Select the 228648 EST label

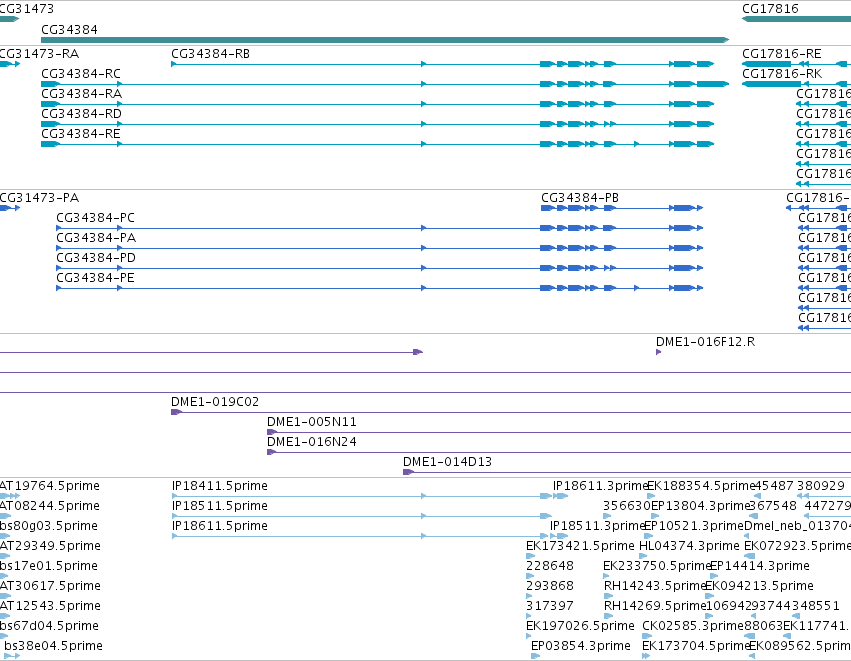pos(550,566)
